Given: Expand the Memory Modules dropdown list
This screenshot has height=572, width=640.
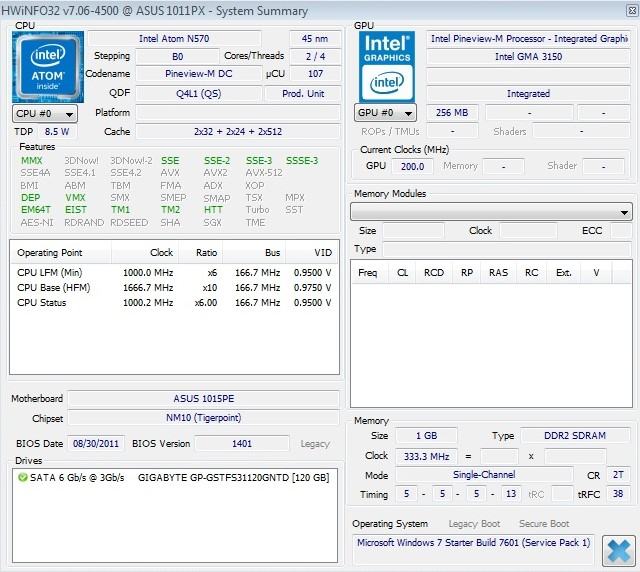Looking at the screenshot, I should [x=491, y=212].
